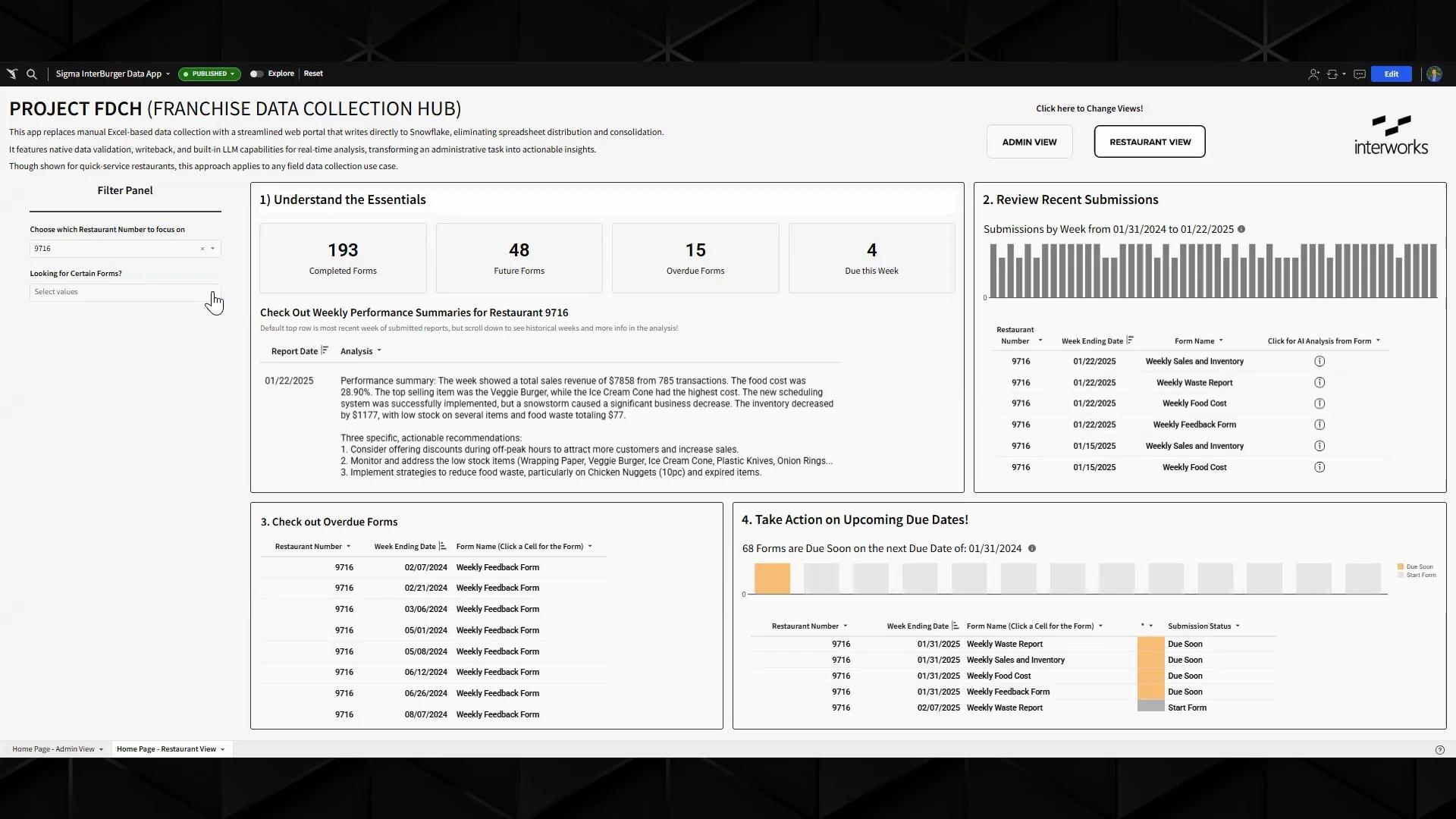The image size is (1456, 819).
Task: Open the user profile avatar
Action: 1434,74
